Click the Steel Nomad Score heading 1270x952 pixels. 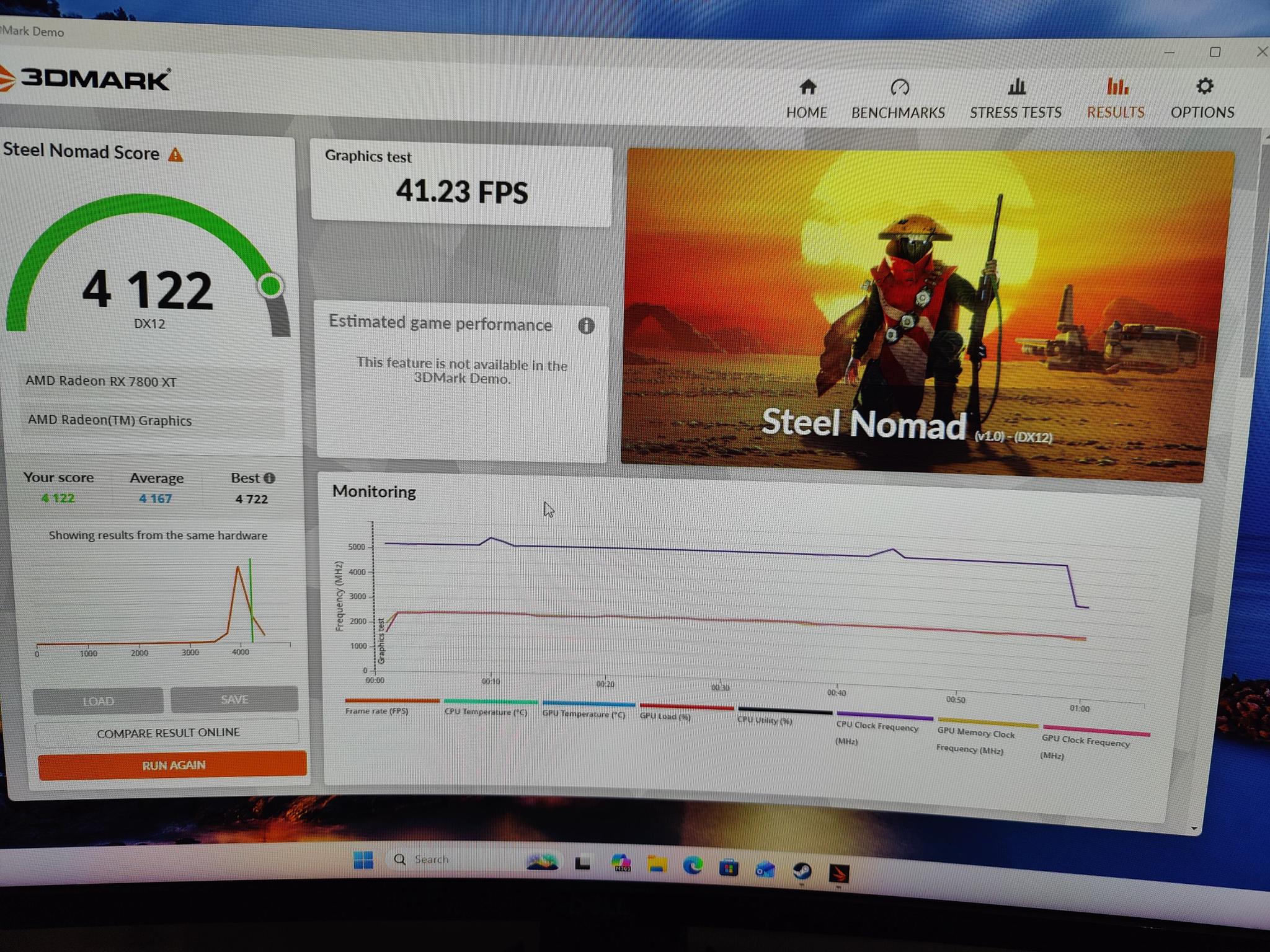[81, 152]
